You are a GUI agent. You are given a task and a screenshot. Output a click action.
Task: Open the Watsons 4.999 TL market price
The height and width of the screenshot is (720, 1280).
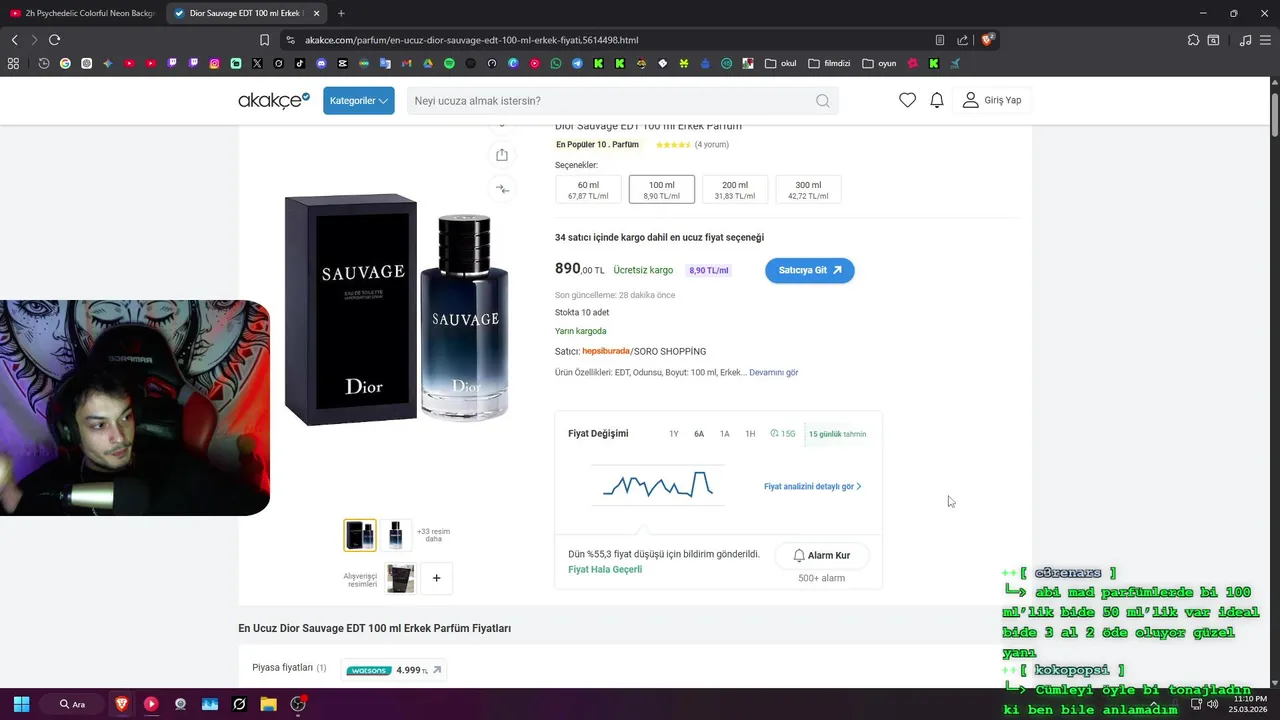click(x=394, y=670)
